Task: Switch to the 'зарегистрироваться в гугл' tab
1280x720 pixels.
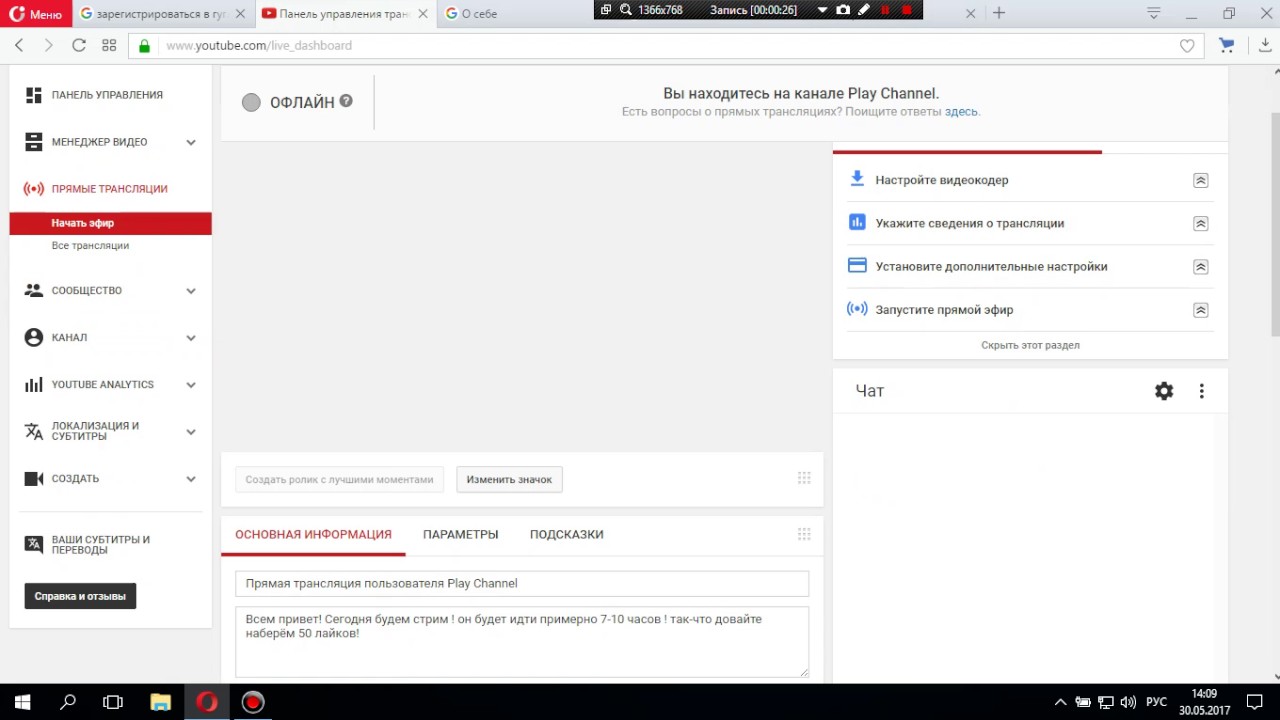Action: pyautogui.click(x=162, y=14)
